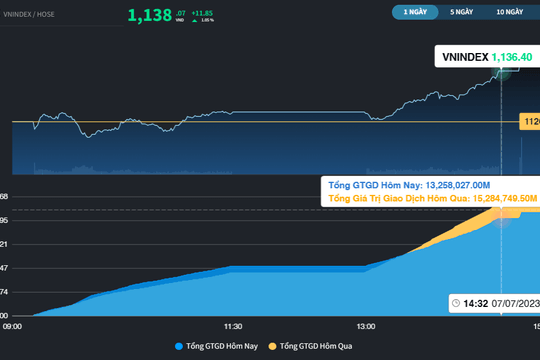
Task: Click the VNINDEX 1,136.40 tooltip
Action: (487, 56)
